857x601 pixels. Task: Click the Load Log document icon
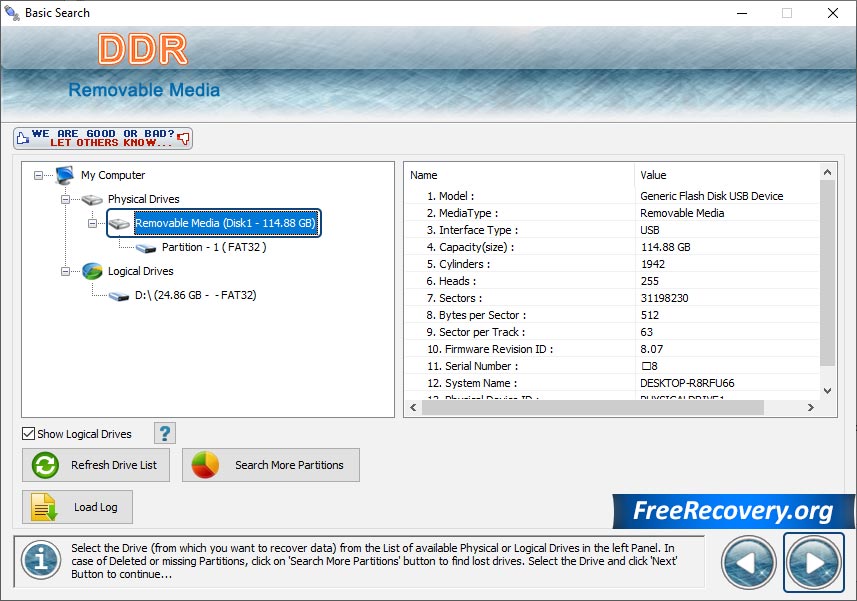point(44,507)
